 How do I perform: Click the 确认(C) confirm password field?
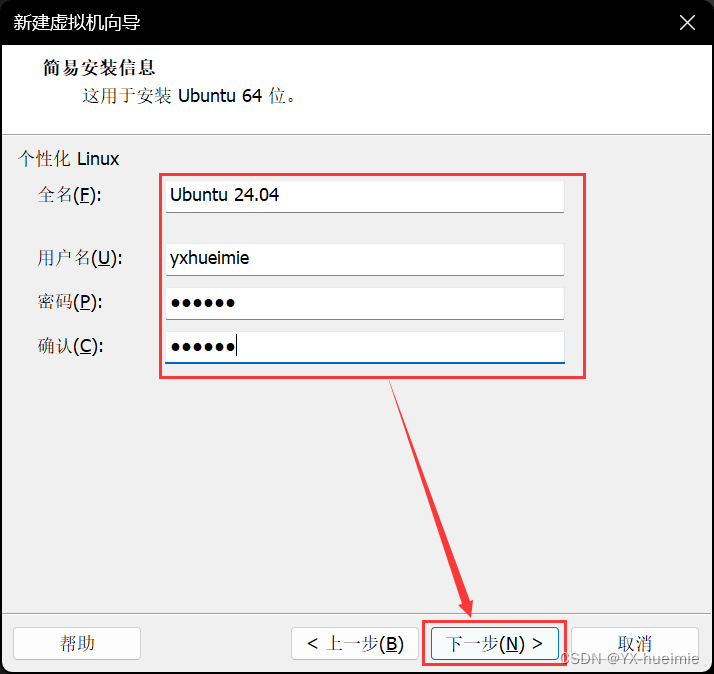click(365, 347)
